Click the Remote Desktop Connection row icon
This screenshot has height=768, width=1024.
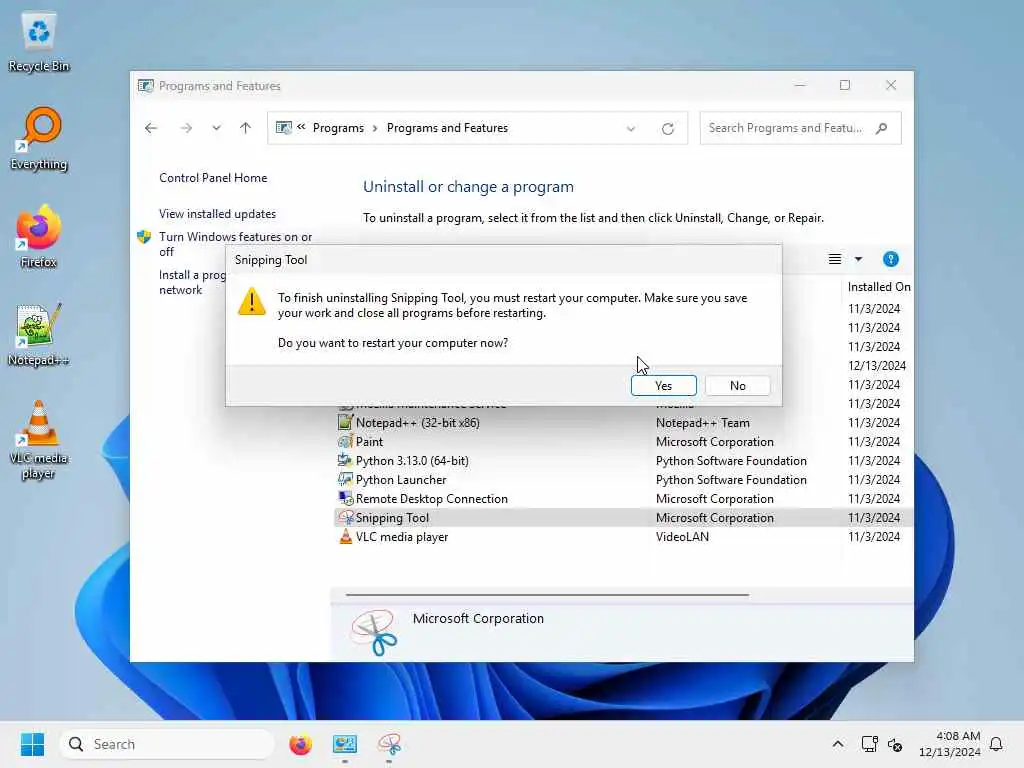[x=345, y=498]
